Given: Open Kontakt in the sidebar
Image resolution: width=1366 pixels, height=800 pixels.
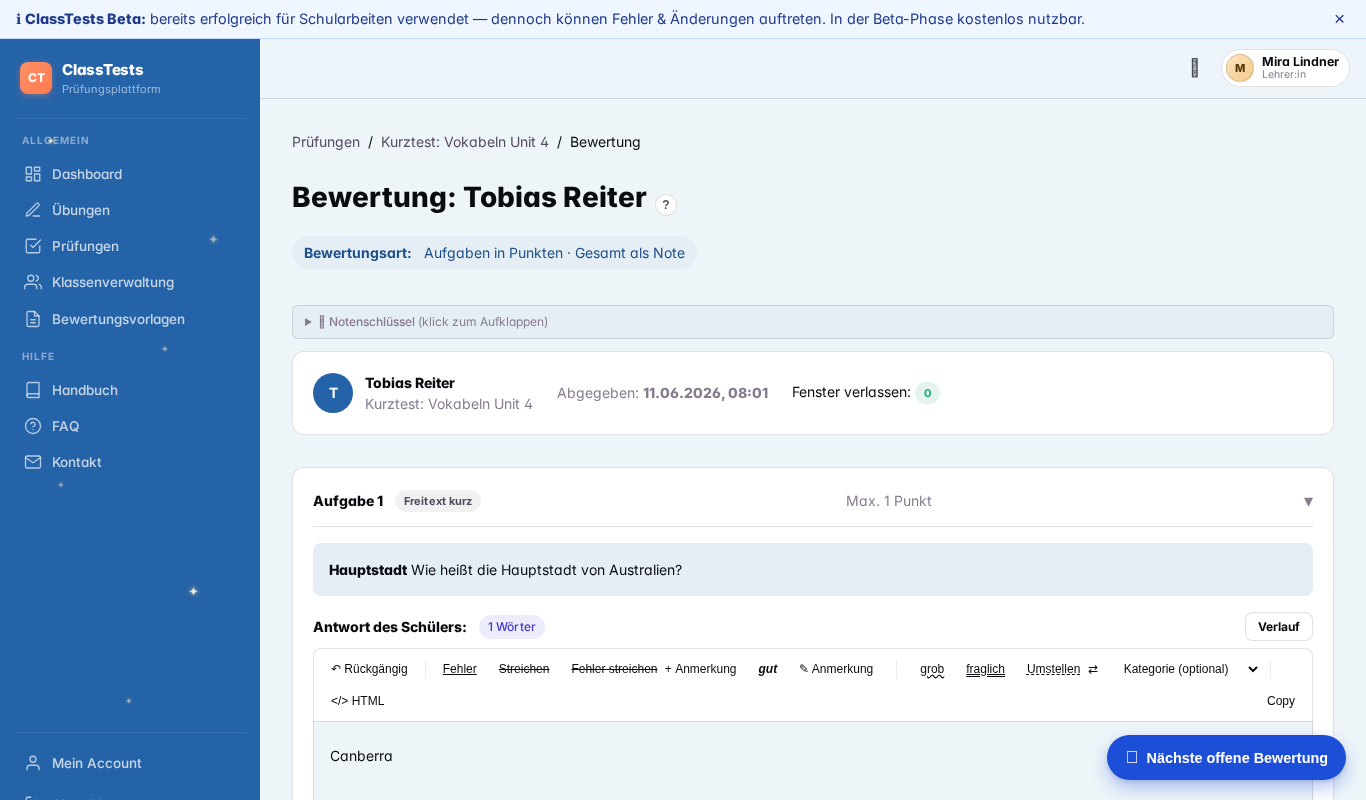Looking at the screenshot, I should coord(130,462).
